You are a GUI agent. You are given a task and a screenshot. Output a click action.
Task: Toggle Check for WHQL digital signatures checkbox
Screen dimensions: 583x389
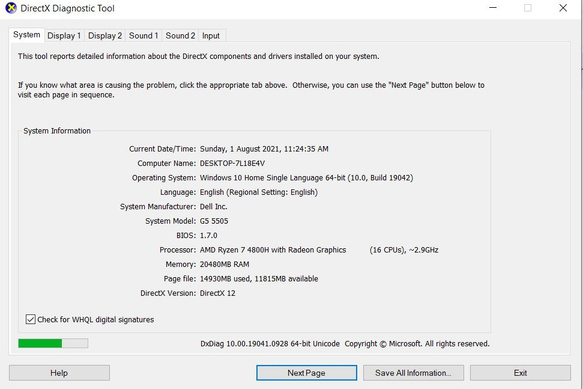coord(30,319)
